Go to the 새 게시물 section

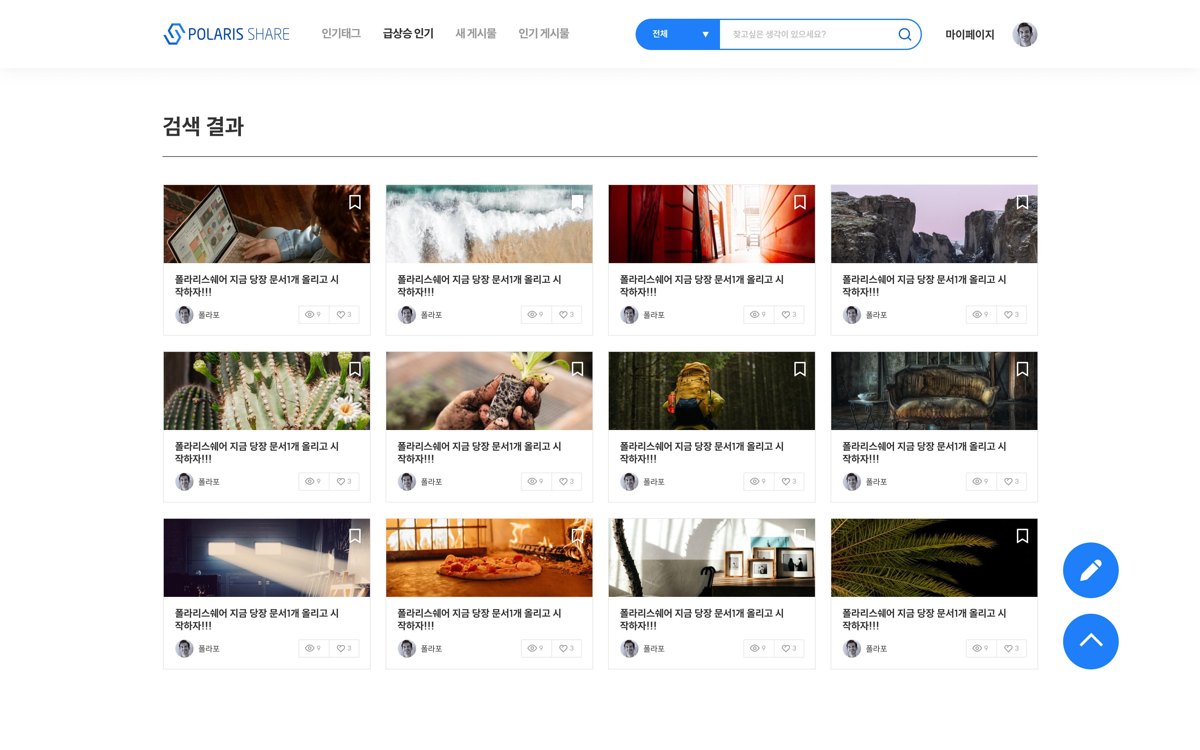[x=476, y=34]
